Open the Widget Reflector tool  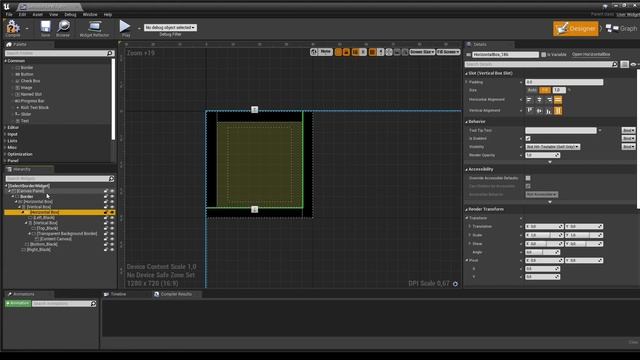(94, 28)
